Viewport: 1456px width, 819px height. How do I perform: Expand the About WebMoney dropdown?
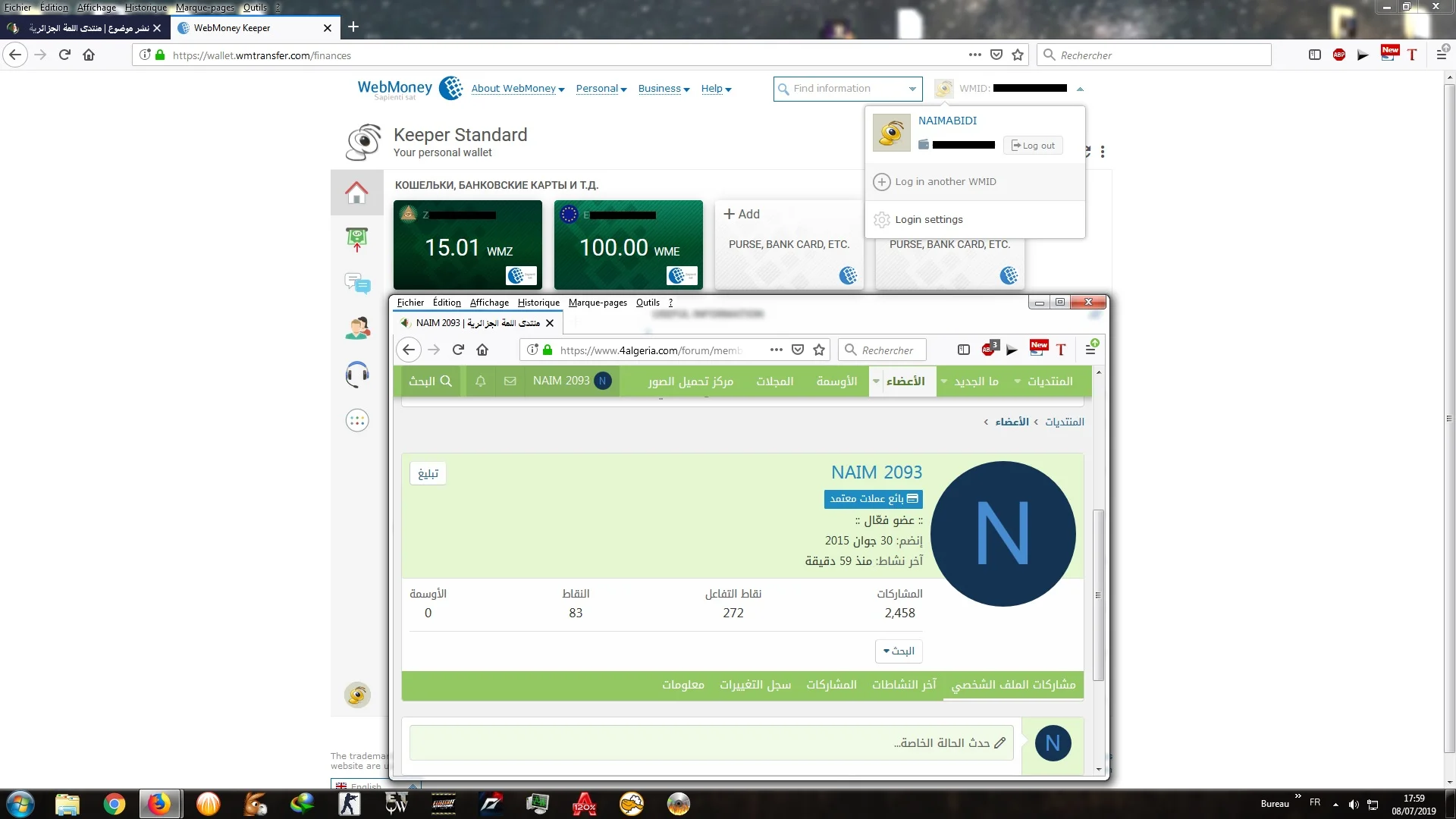518,89
